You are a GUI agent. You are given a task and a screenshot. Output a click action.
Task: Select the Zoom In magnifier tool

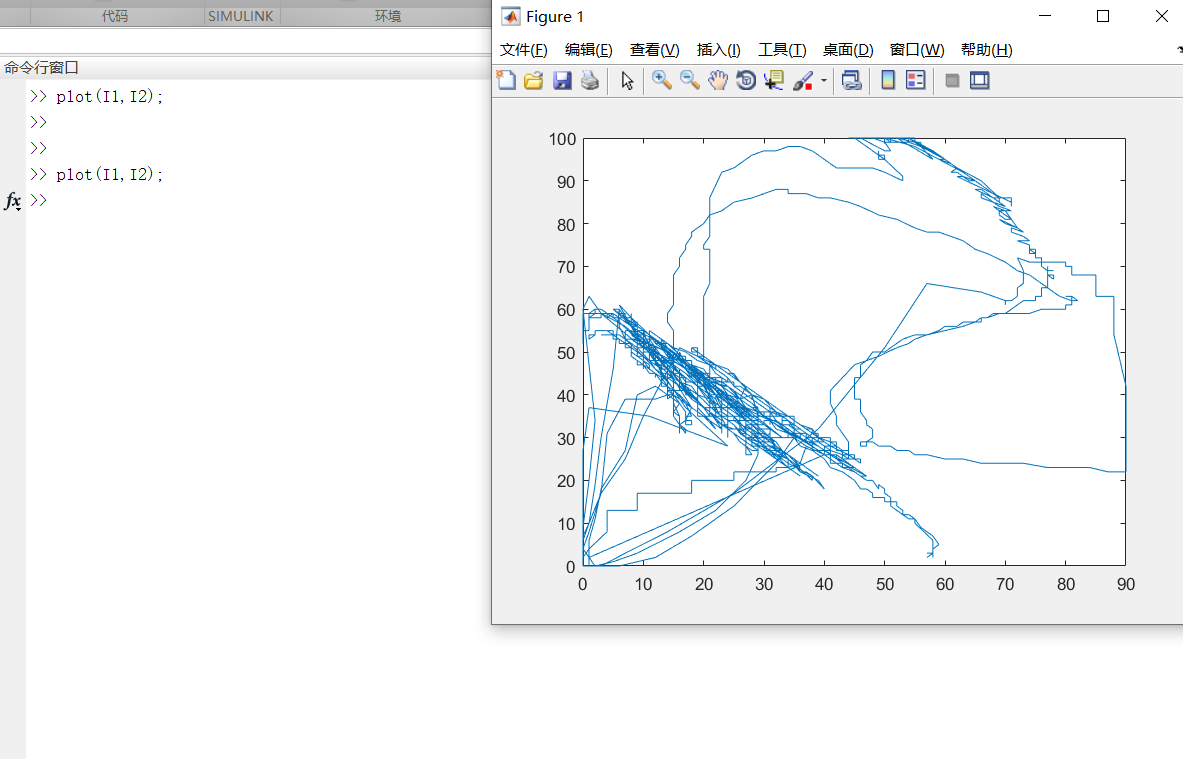pos(662,80)
